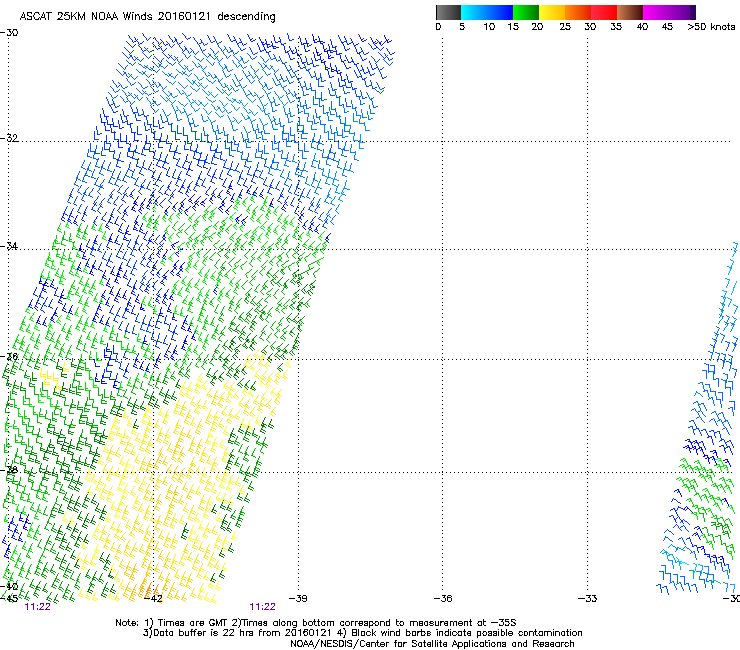Select the '10' color scale label
Image resolution: width=740 pixels, height=650 pixels.
pyautogui.click(x=489, y=27)
